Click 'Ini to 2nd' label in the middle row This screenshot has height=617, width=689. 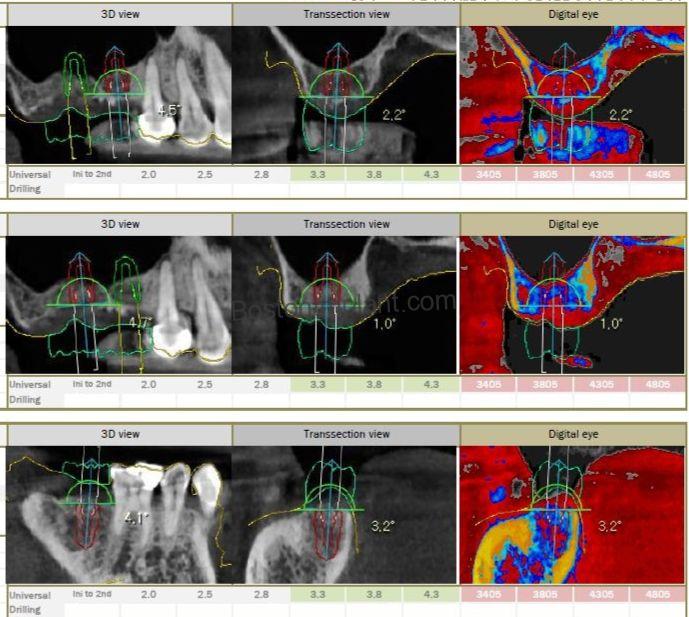coord(91,384)
